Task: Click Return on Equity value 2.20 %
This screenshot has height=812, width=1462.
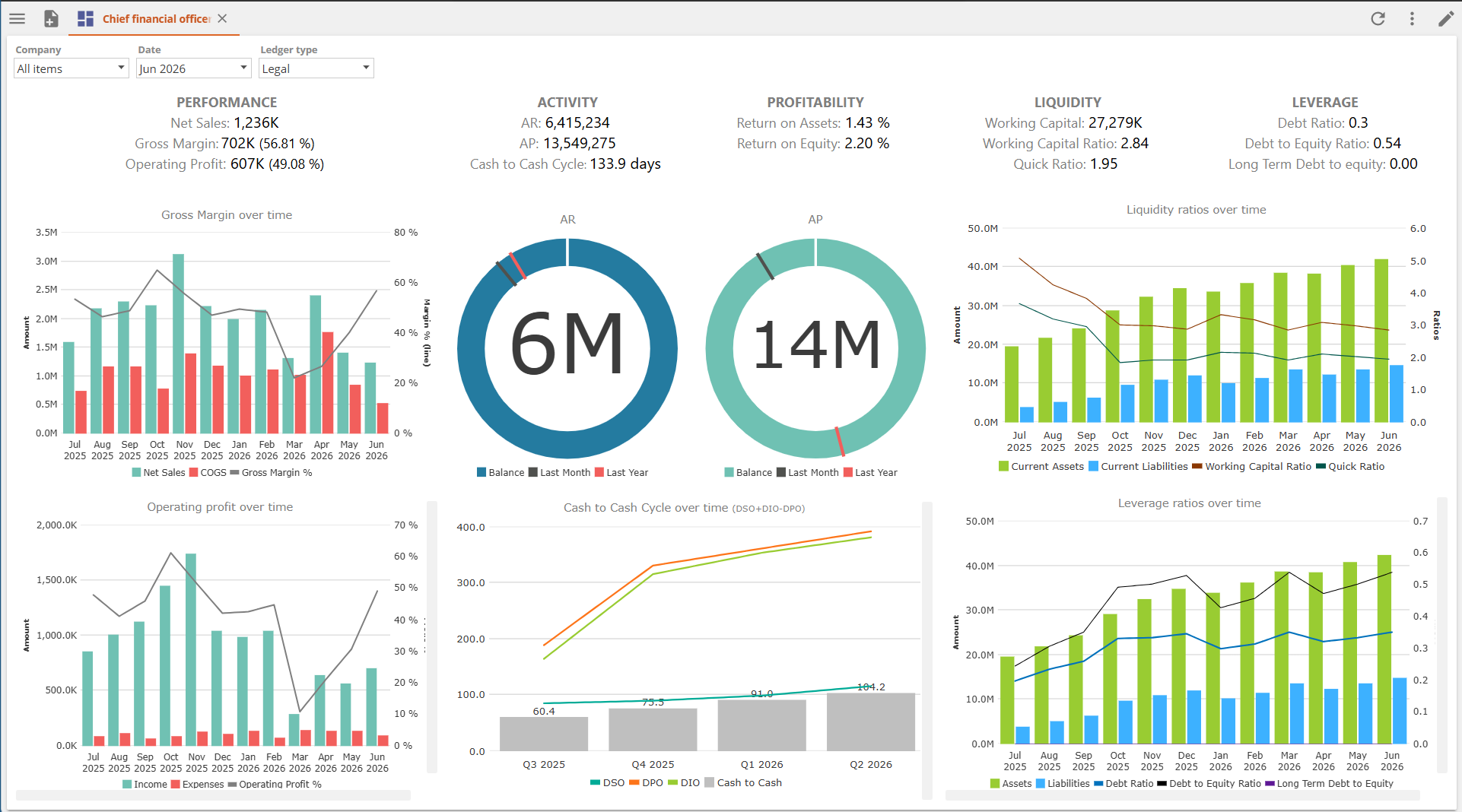Action: [866, 144]
